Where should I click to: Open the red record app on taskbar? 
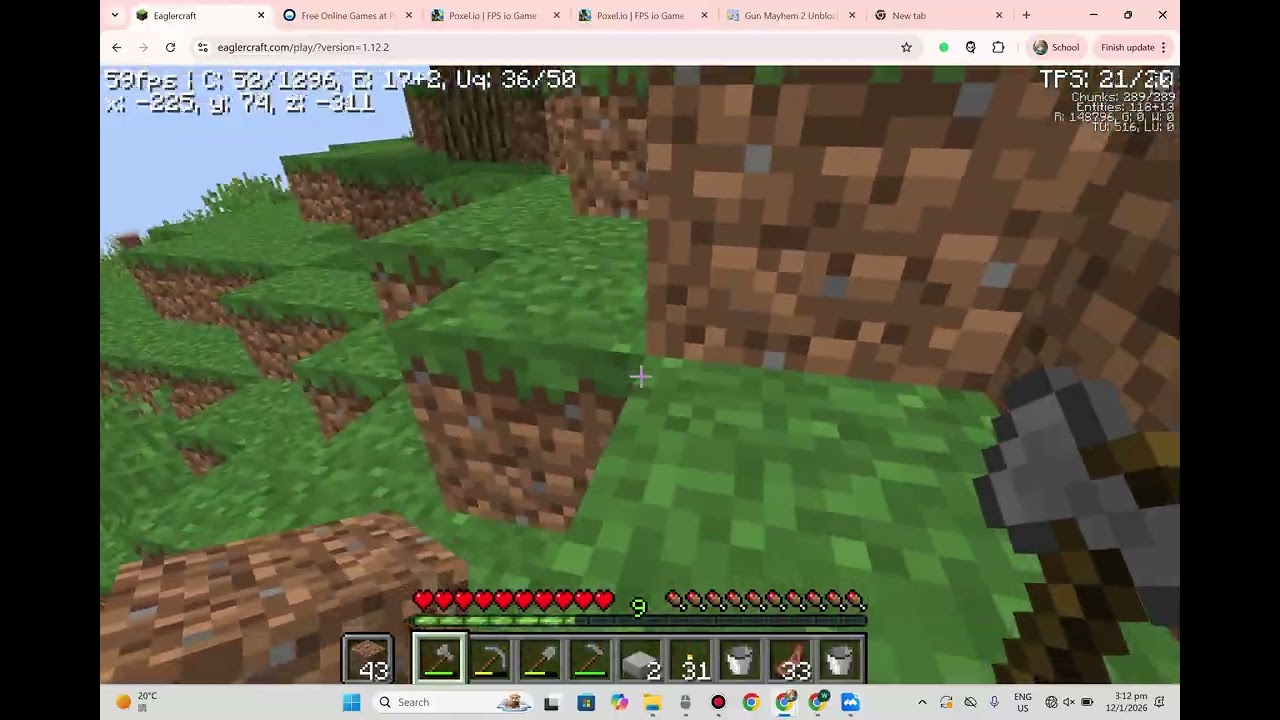pyautogui.click(x=718, y=702)
